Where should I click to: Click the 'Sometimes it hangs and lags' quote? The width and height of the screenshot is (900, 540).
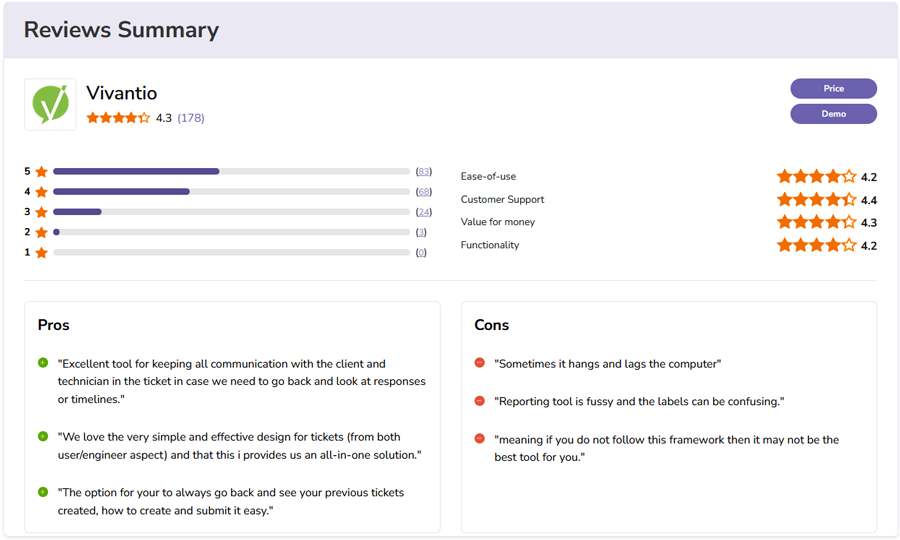[x=608, y=364]
